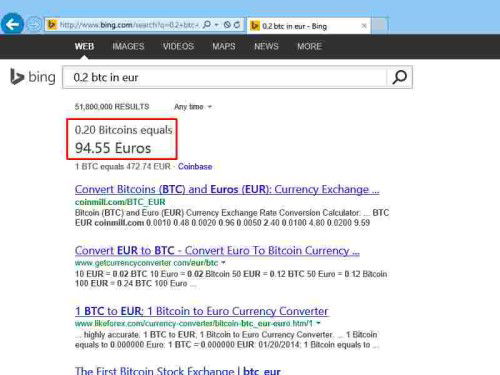Click the Bing logo

point(33,77)
